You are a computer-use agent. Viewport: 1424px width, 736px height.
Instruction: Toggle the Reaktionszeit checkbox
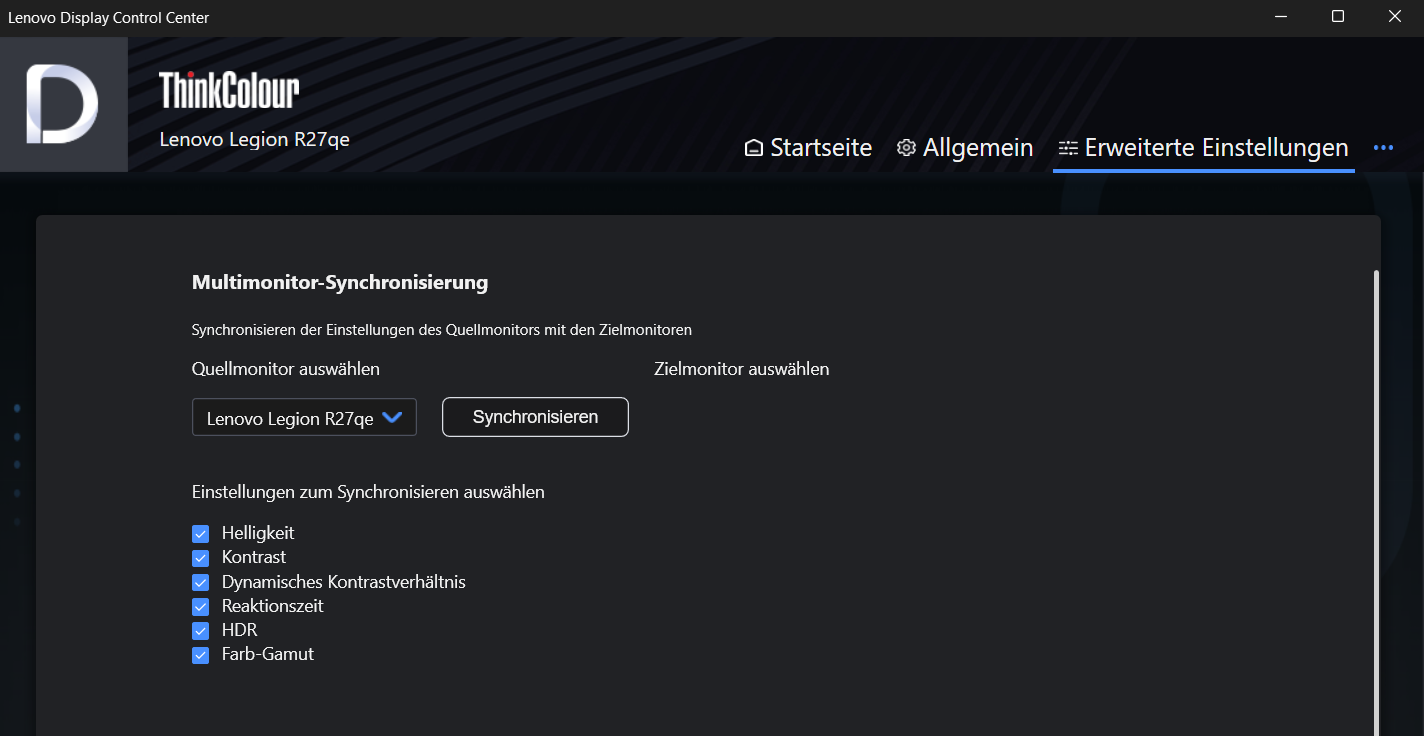click(x=200, y=607)
